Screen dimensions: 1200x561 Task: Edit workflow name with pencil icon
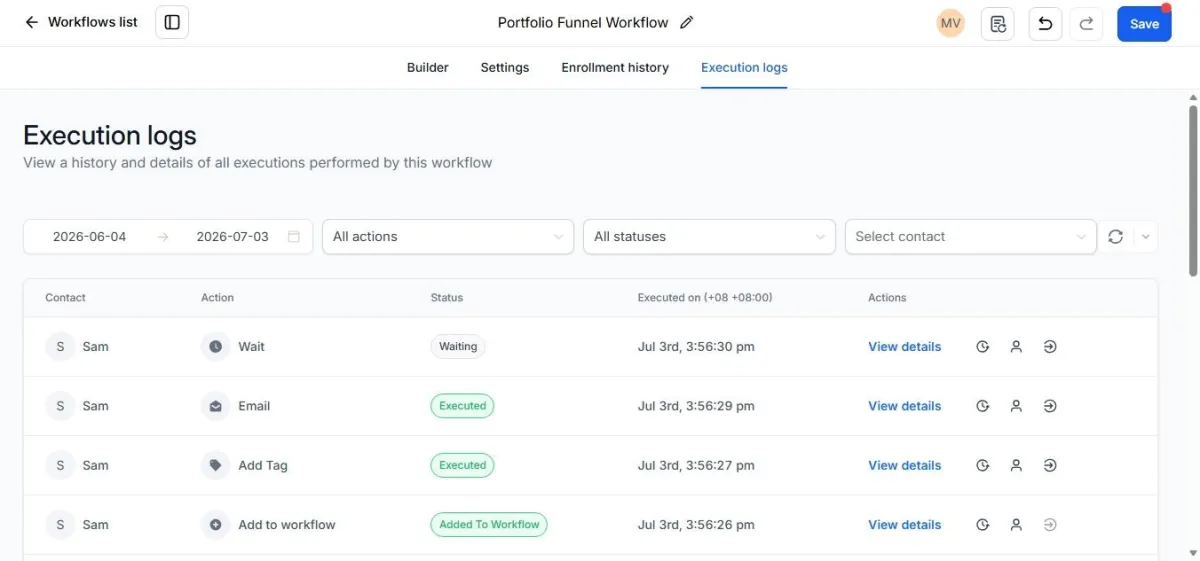686,22
